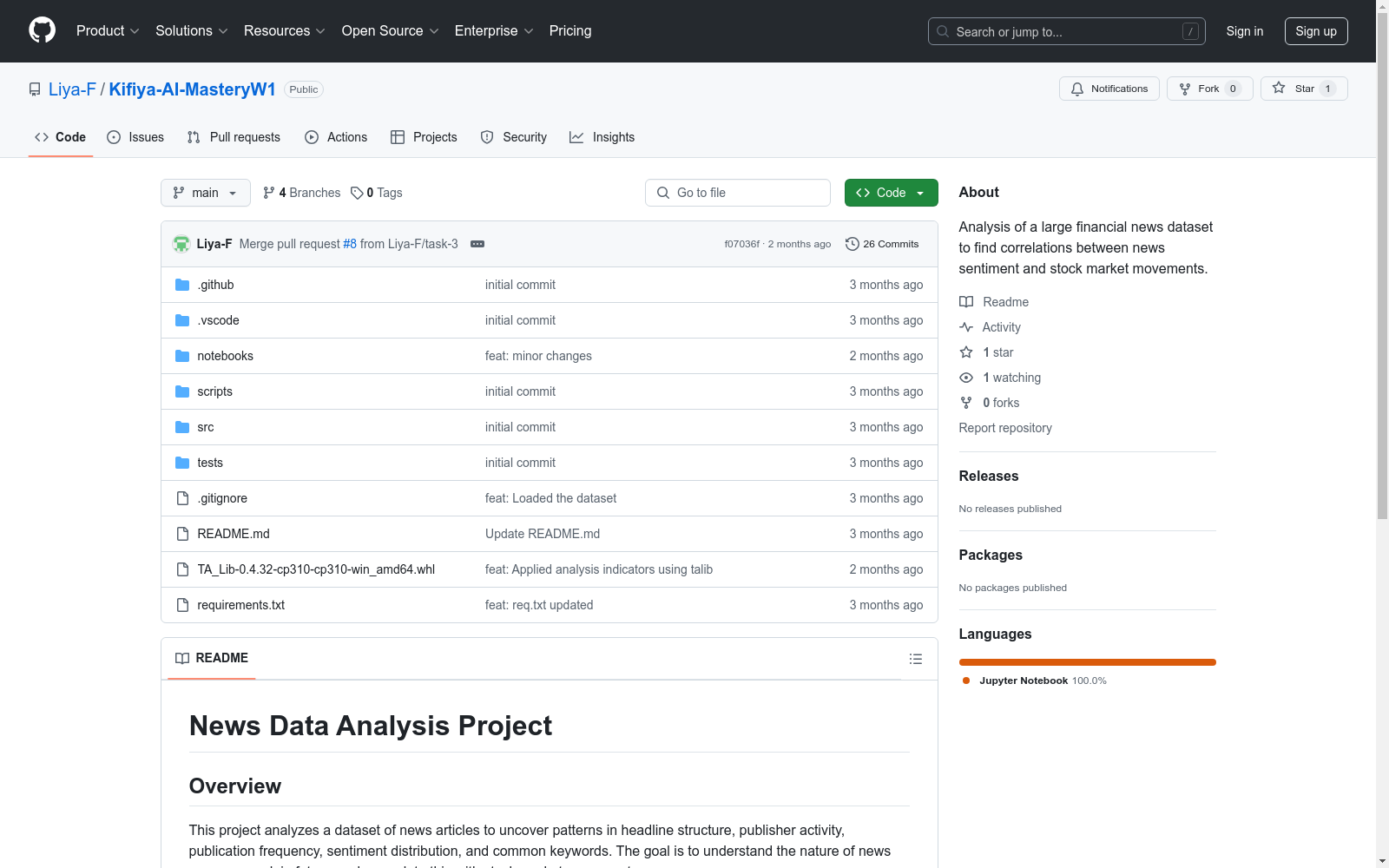
Task: Switch to the Issues tab
Action: (x=135, y=137)
